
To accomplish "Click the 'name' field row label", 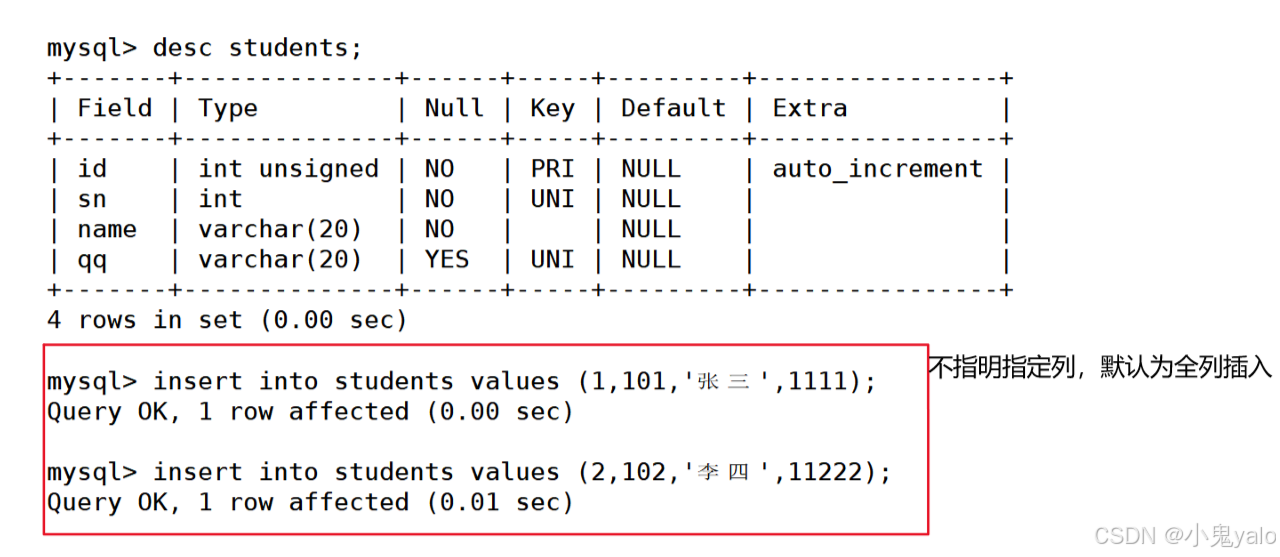I will (x=107, y=229).
